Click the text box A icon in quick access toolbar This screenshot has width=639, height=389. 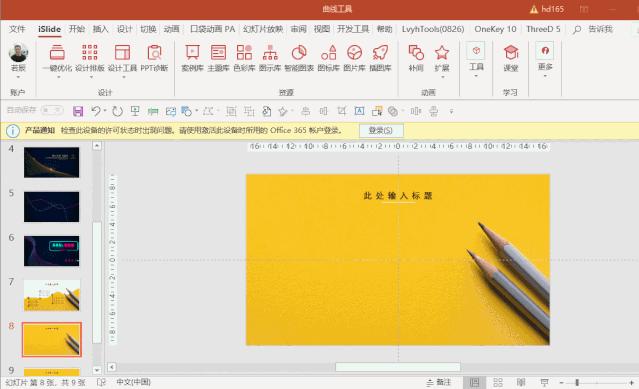point(359,111)
